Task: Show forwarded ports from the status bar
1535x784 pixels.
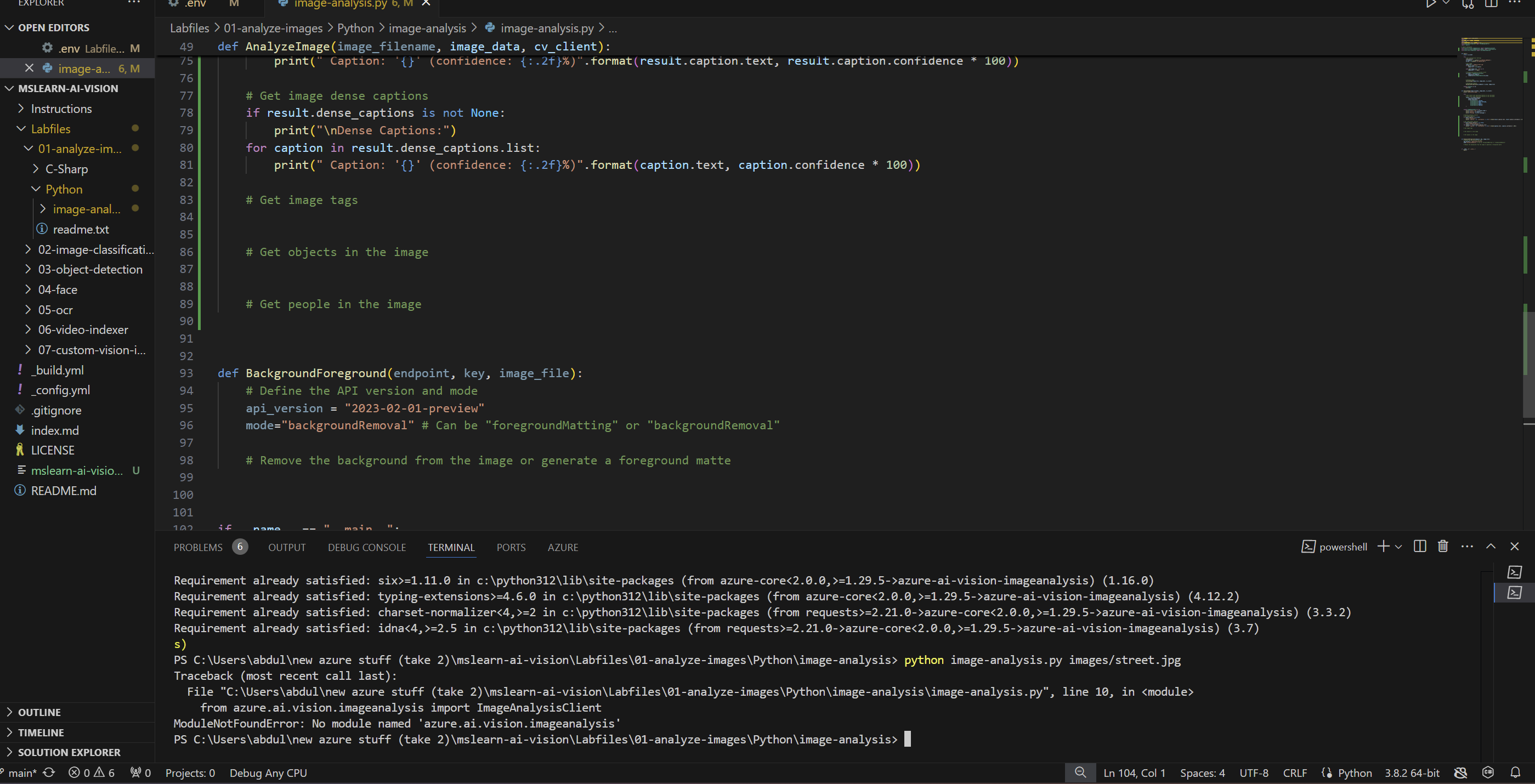Action: pyautogui.click(x=140, y=772)
